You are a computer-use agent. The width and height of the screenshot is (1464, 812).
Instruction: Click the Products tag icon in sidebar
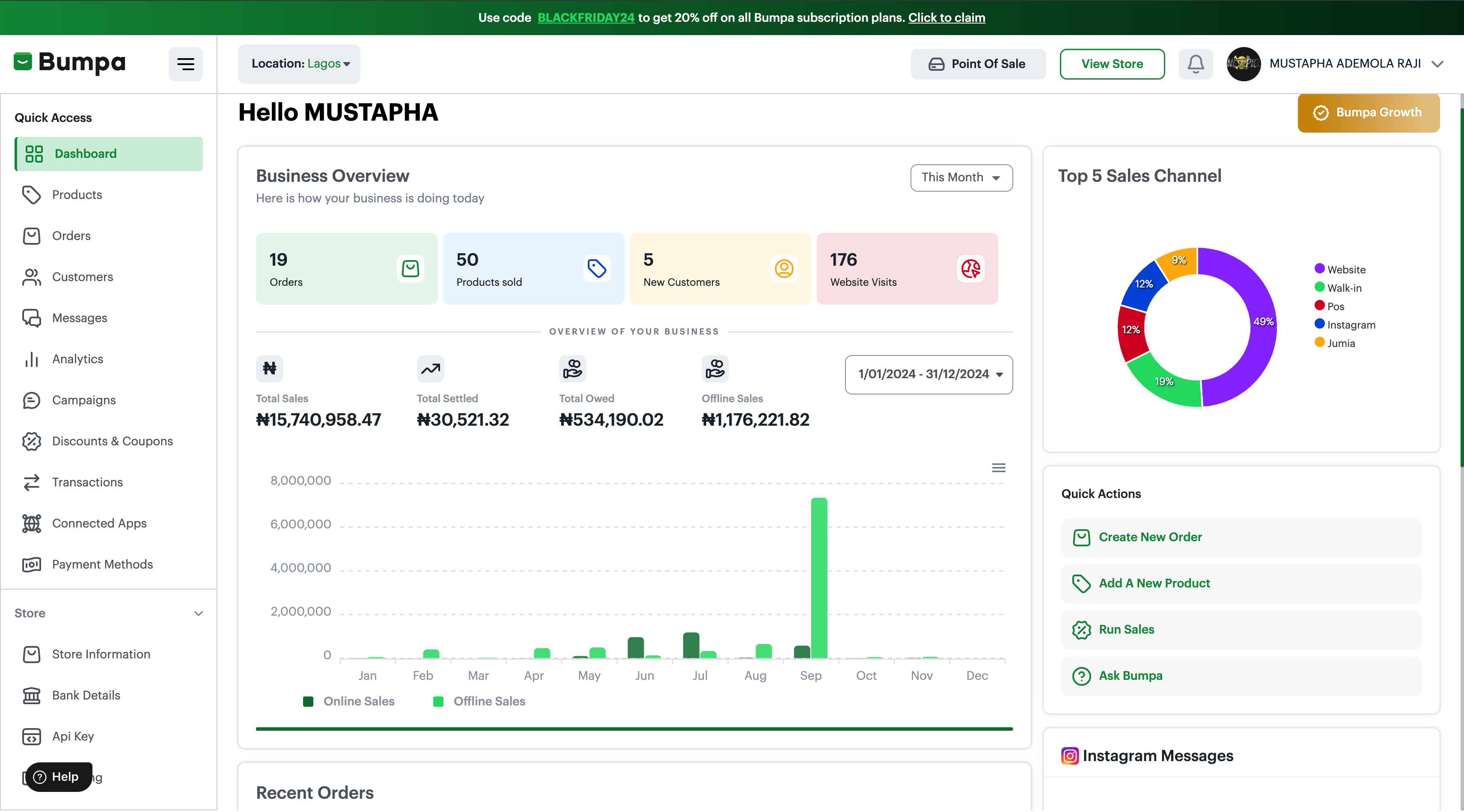pyautogui.click(x=31, y=195)
